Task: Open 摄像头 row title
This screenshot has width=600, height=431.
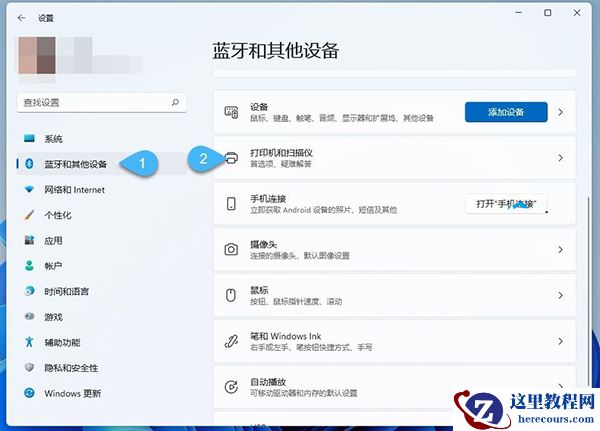Action: tap(264, 244)
